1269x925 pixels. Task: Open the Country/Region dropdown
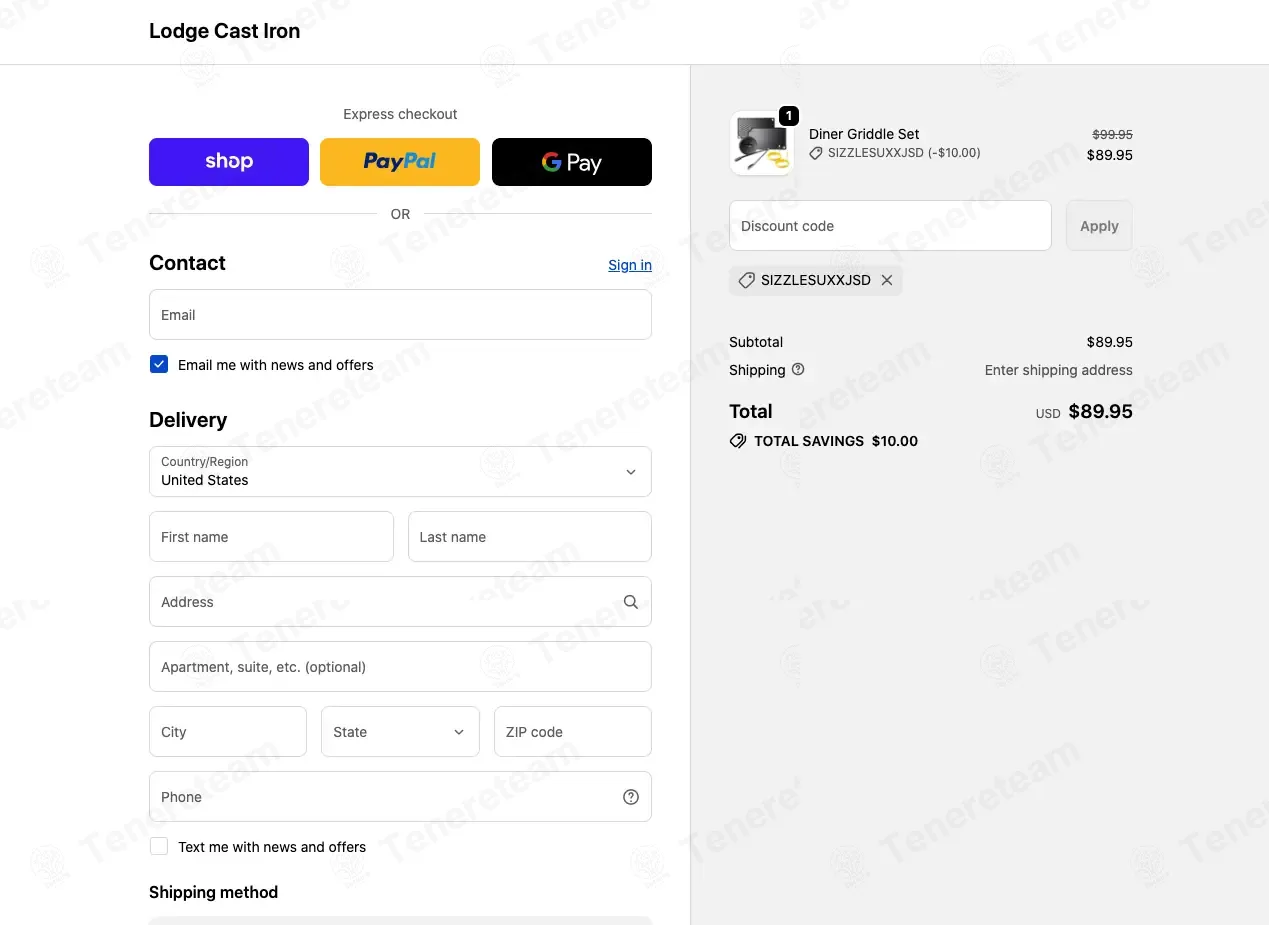[400, 471]
